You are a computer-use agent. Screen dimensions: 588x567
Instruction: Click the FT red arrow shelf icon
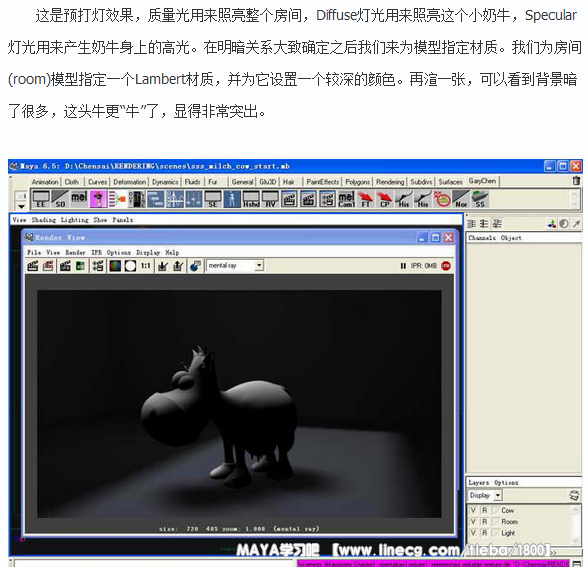coord(365,199)
